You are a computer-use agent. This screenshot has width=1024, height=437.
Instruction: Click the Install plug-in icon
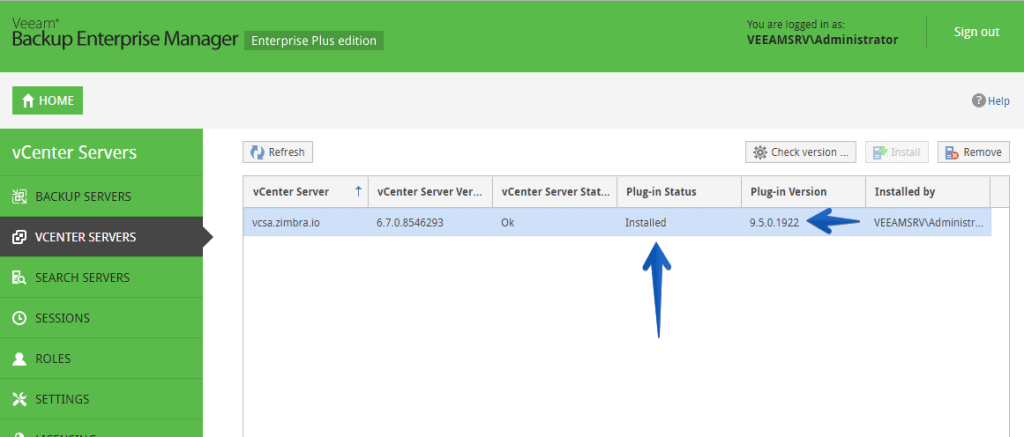(x=880, y=152)
